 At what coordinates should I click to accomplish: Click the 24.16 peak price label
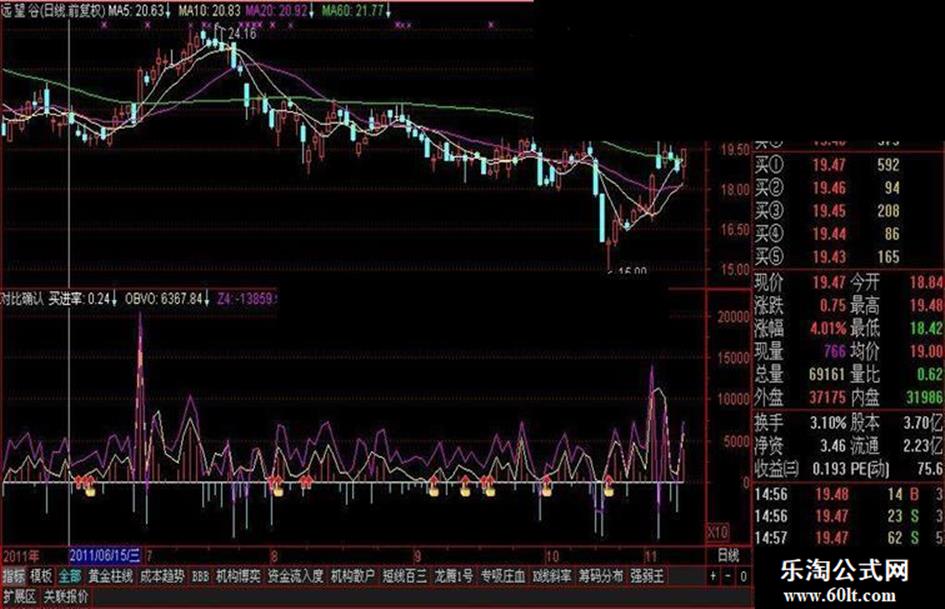(x=242, y=34)
